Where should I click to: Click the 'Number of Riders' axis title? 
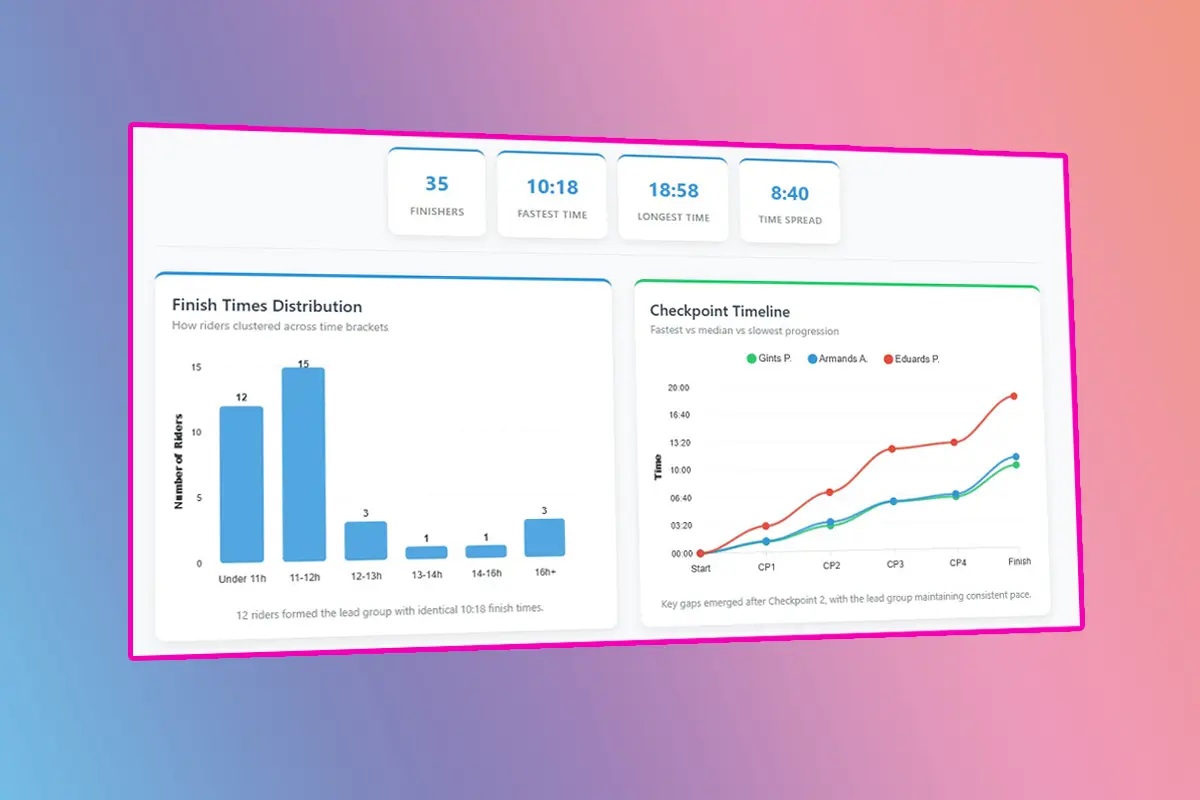point(179,461)
